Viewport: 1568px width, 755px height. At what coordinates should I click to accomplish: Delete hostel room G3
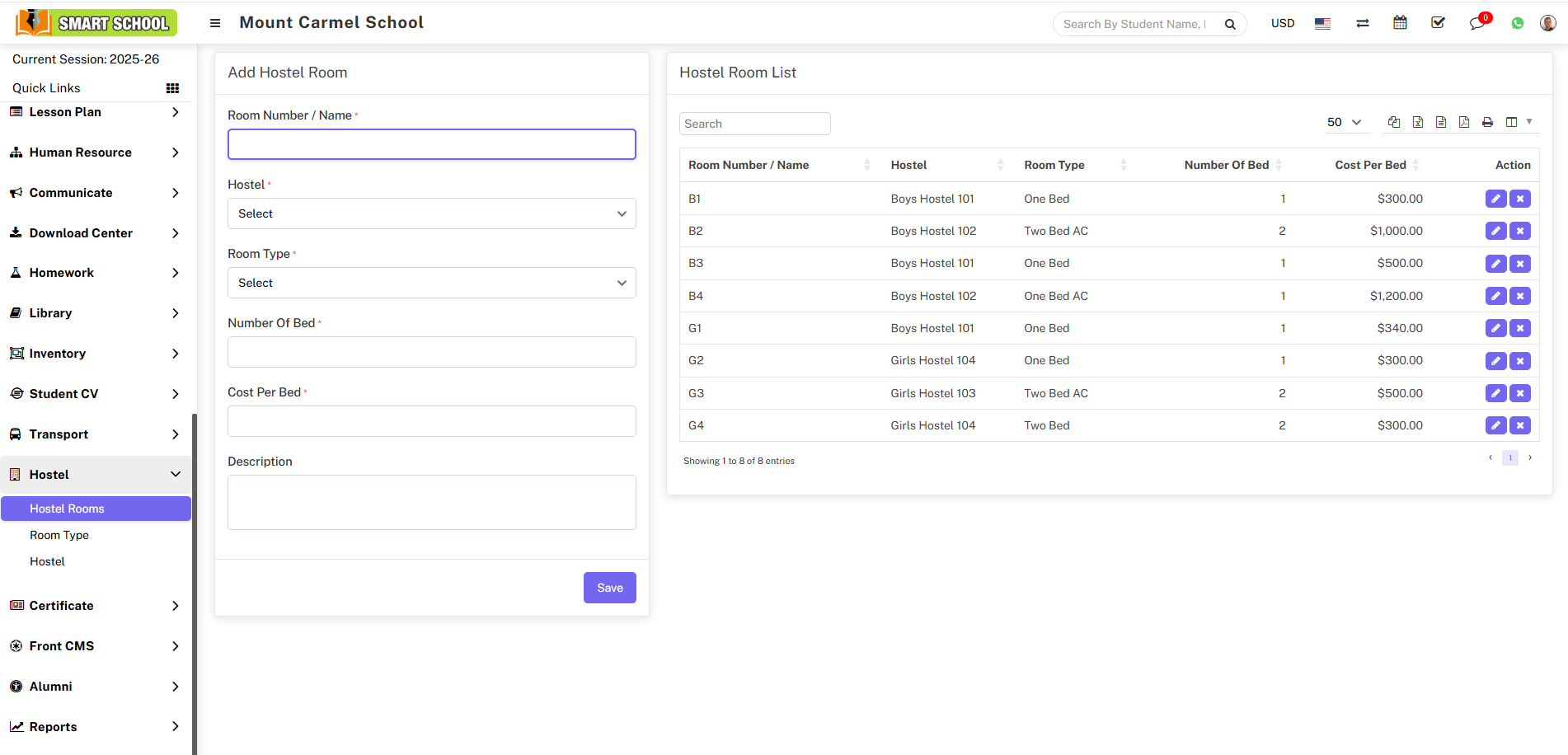point(1520,393)
